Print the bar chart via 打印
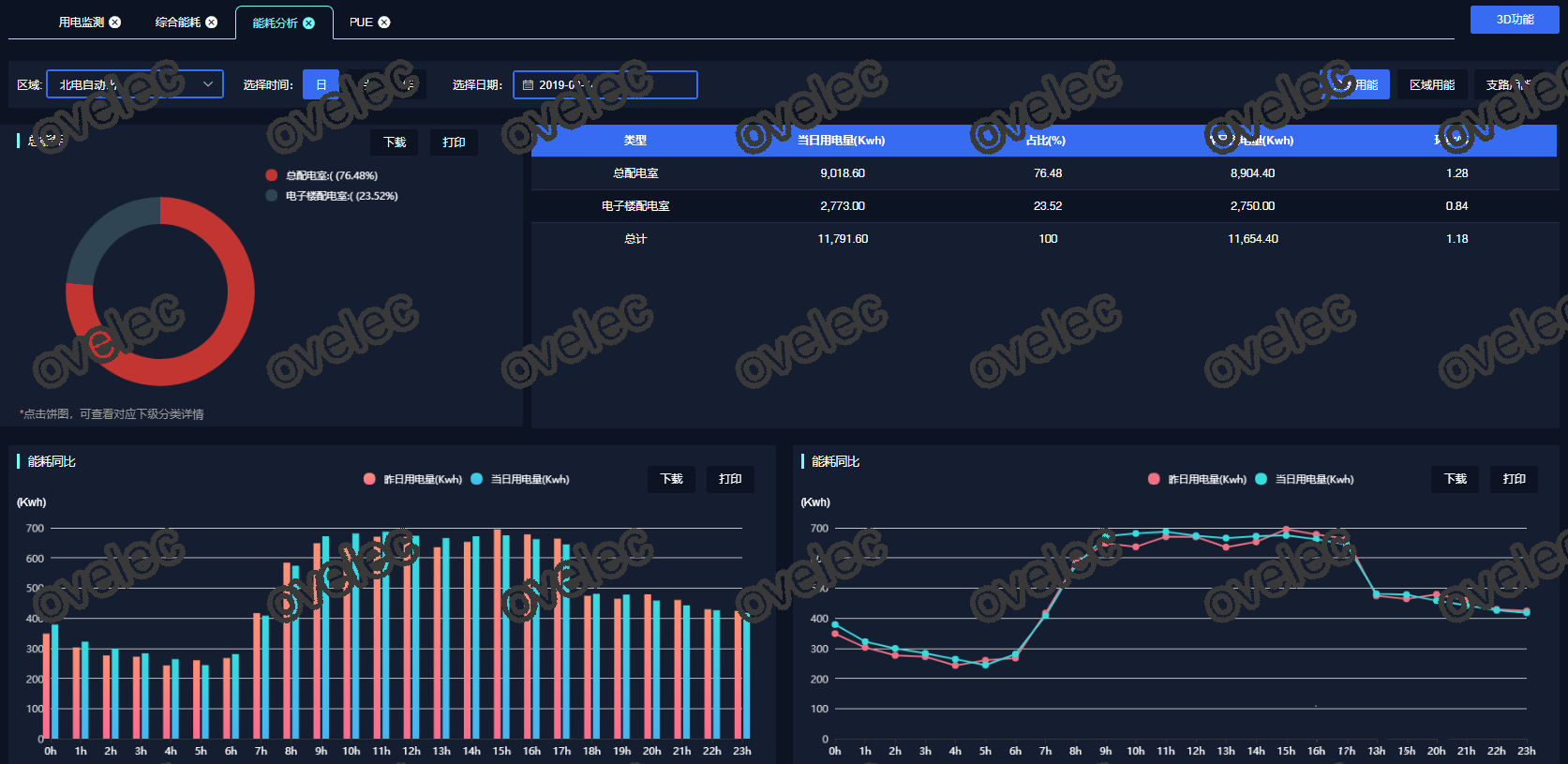Viewport: 1568px width, 764px height. 730,479
